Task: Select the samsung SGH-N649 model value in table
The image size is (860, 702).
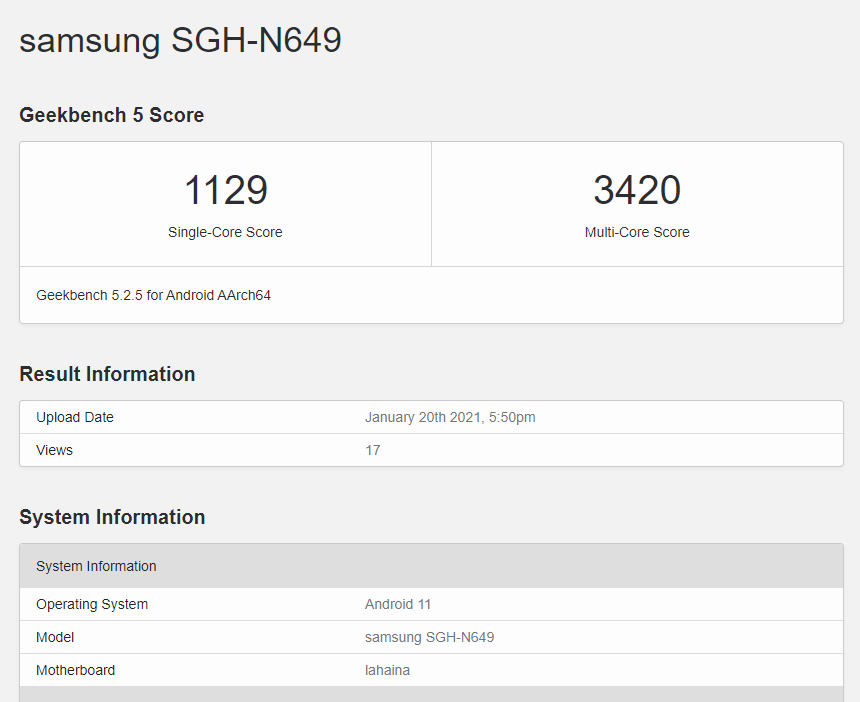Action: coord(429,637)
